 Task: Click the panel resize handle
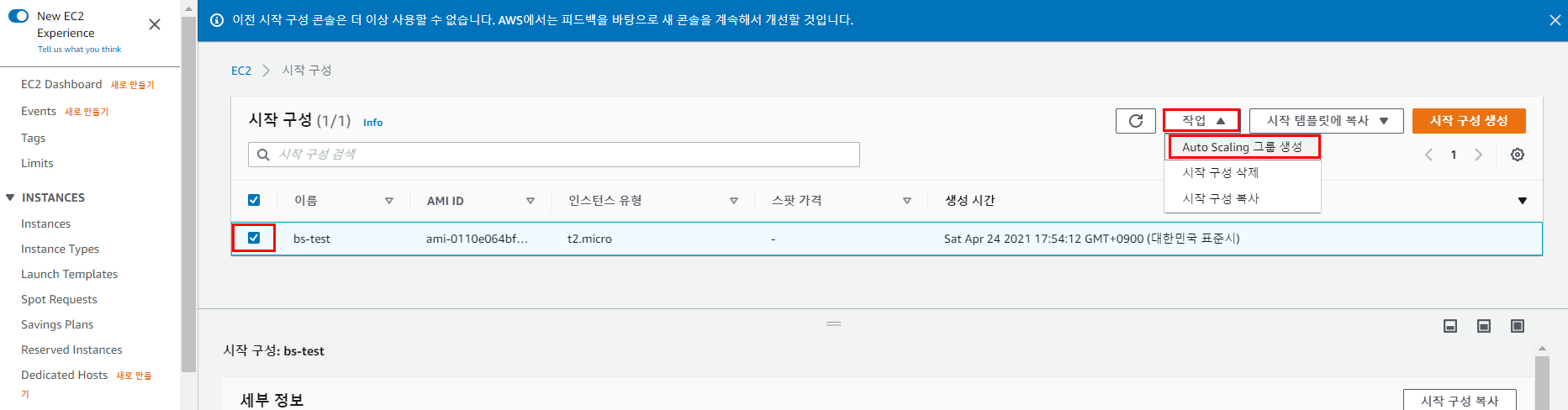(x=834, y=323)
